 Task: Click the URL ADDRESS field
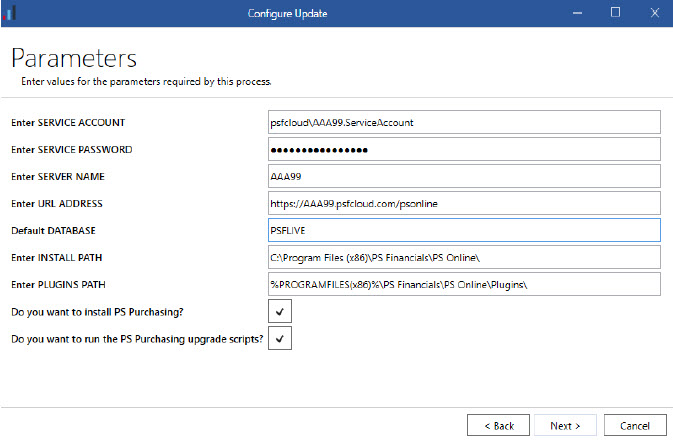coord(464,203)
